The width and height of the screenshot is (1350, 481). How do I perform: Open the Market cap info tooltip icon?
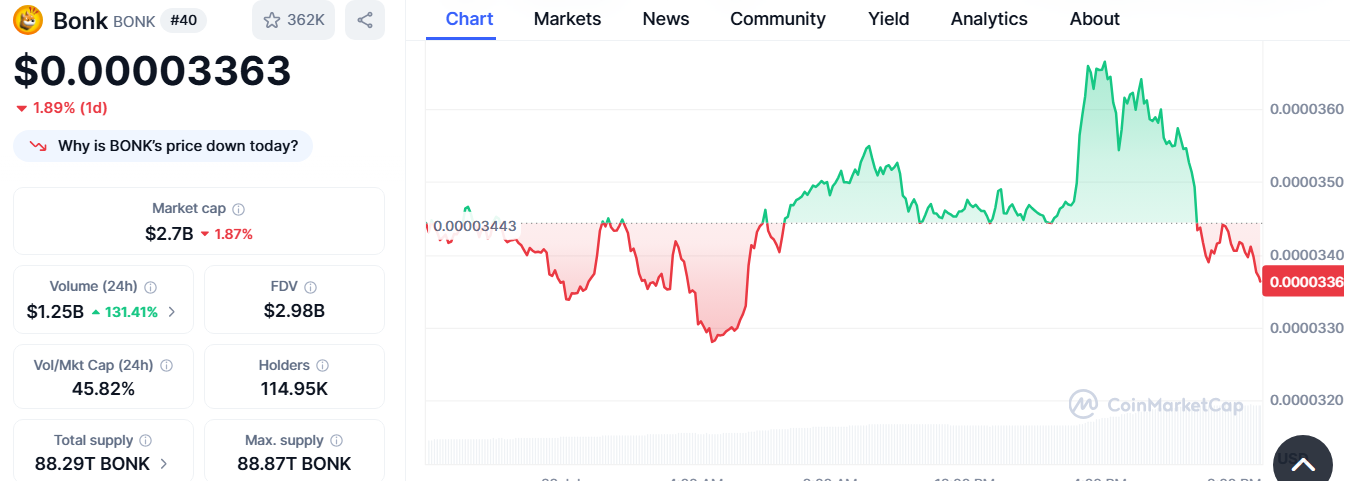click(x=238, y=209)
